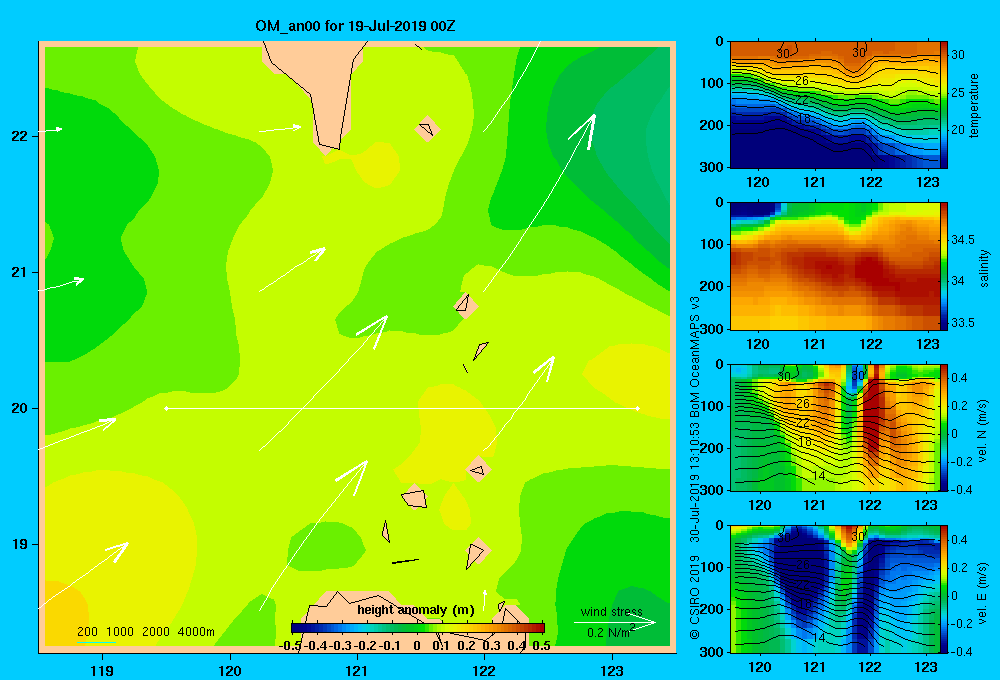Click the longitude 121 label on main map
The height and width of the screenshot is (680, 1000).
[x=357, y=670]
